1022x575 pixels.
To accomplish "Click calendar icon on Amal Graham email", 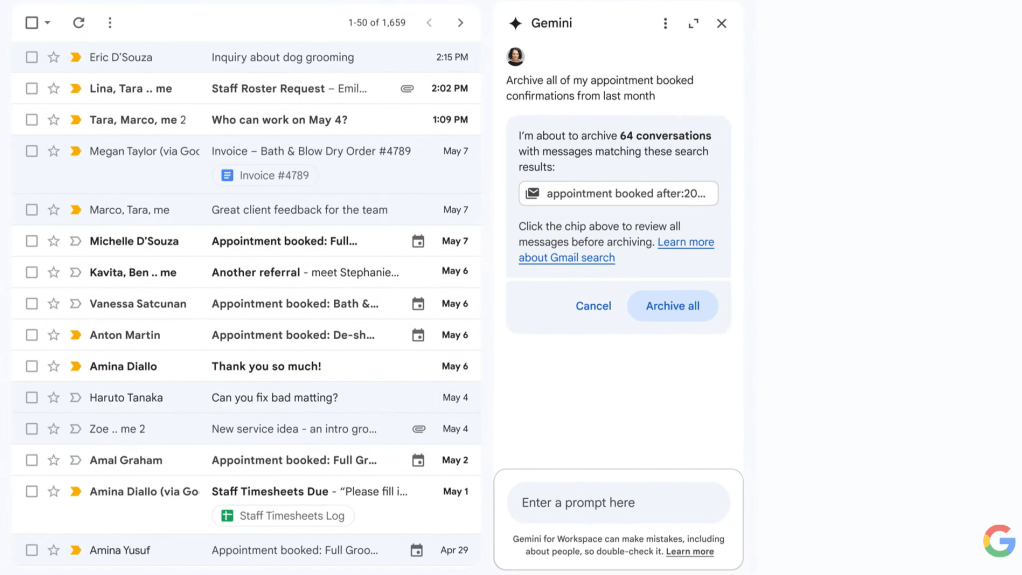I will click(418, 460).
